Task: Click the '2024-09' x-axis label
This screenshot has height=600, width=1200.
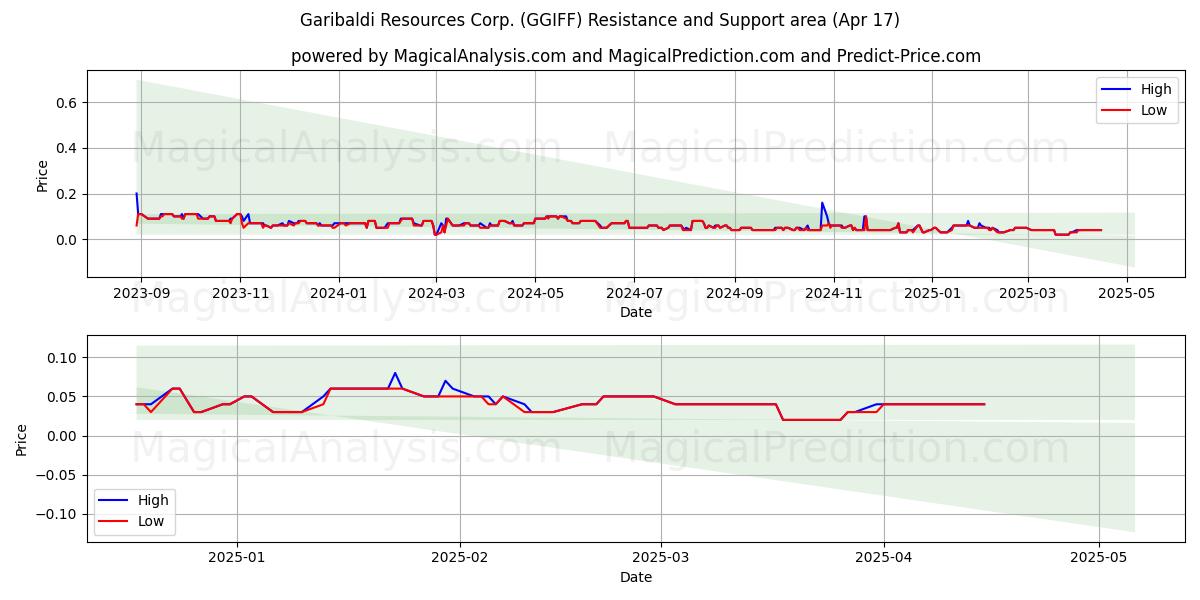Action: click(734, 294)
